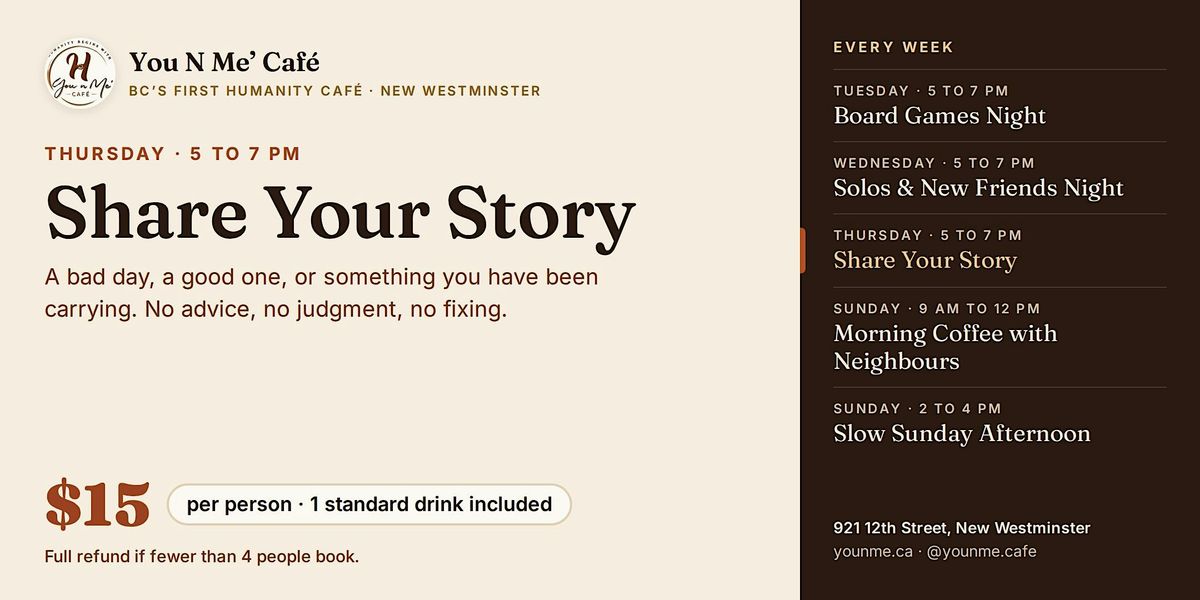The width and height of the screenshot is (1200, 600).
Task: Open the @younme.cafe social handle
Action: 981,552
